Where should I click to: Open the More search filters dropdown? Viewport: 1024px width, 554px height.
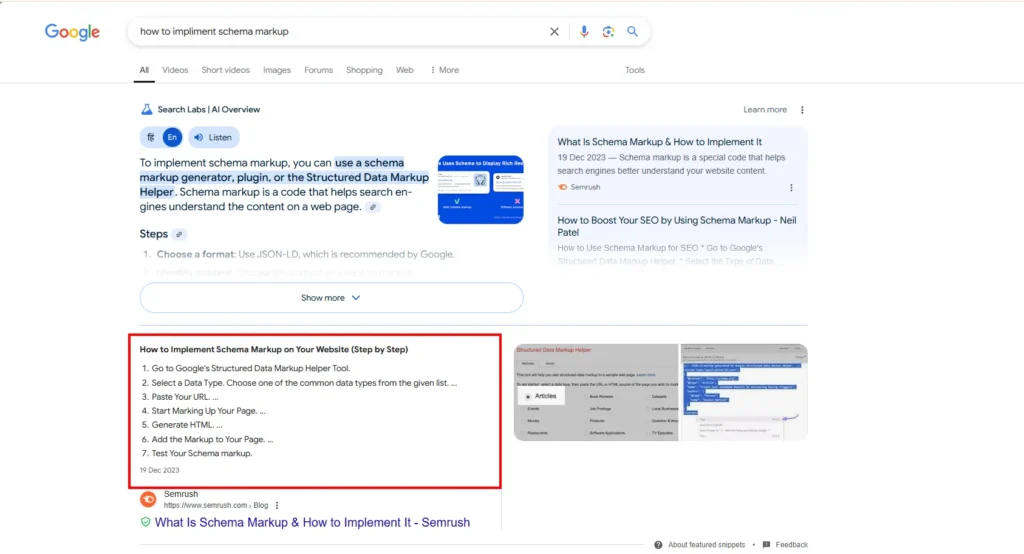coord(444,70)
